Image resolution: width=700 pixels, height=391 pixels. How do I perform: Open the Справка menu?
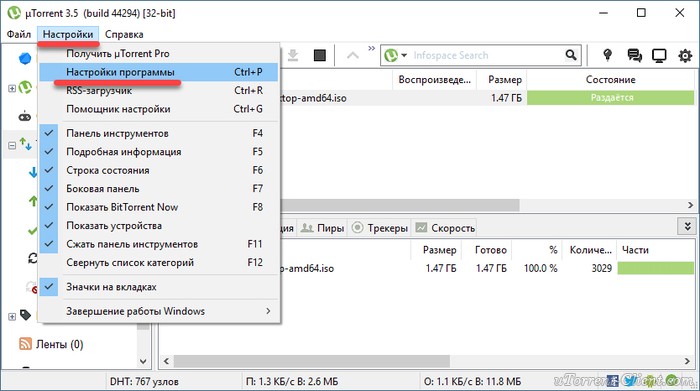click(x=124, y=34)
